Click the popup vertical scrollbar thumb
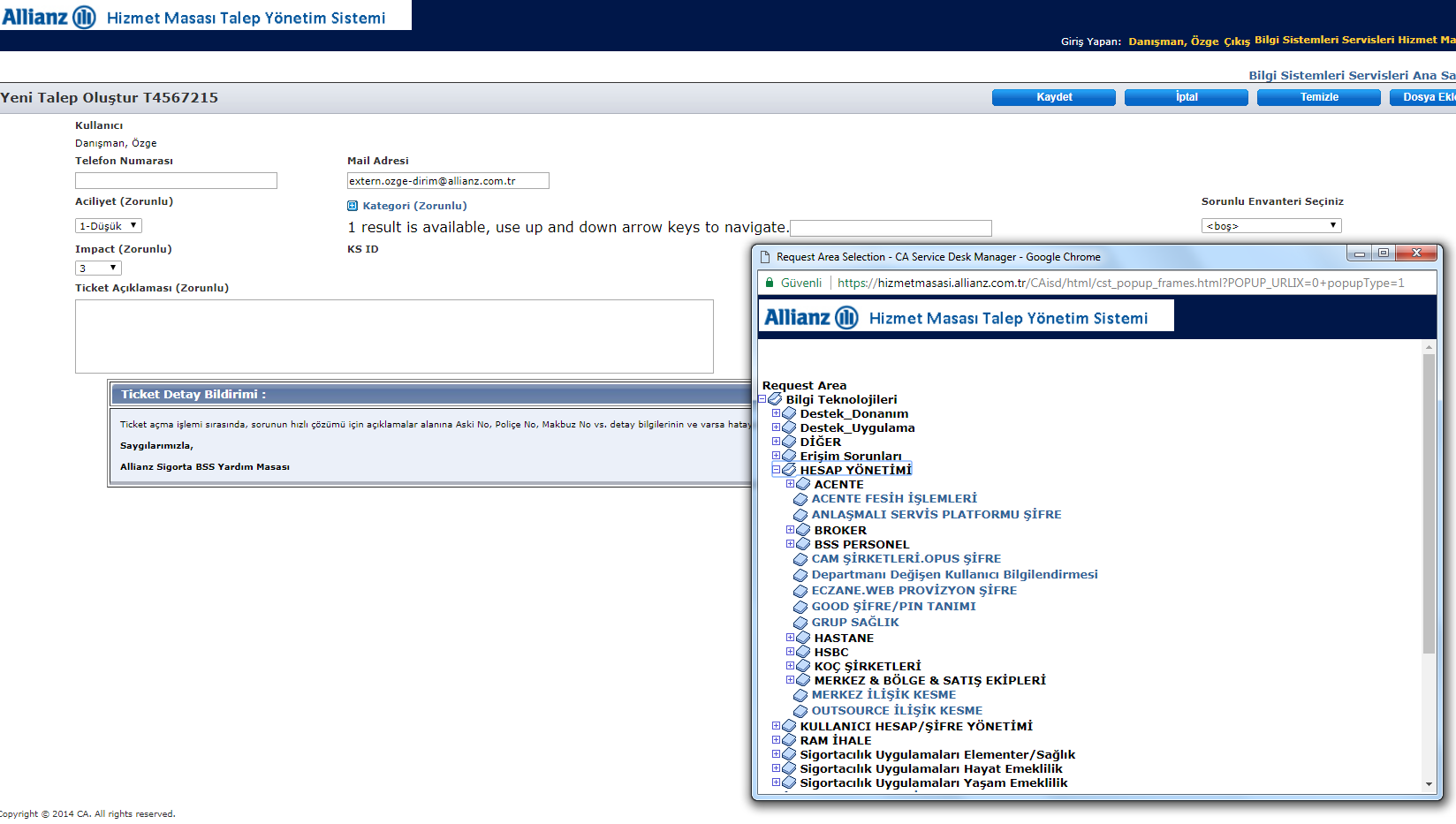 click(1429, 503)
